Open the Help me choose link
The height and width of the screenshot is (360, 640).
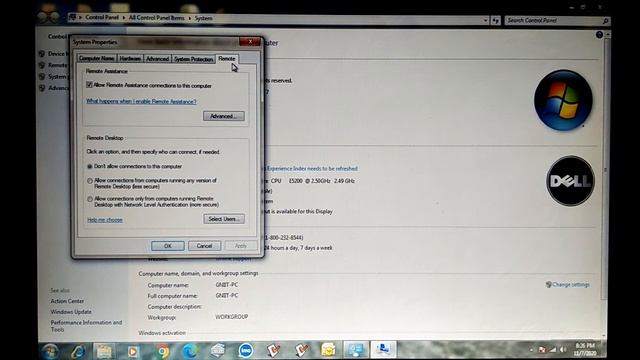click(105, 220)
